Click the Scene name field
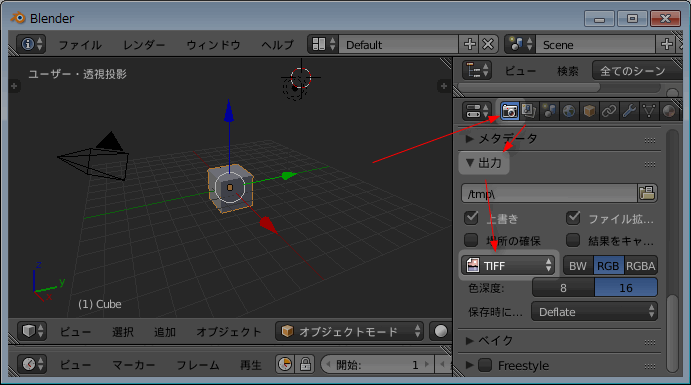Viewport: 691px width, 385px height. (595, 44)
